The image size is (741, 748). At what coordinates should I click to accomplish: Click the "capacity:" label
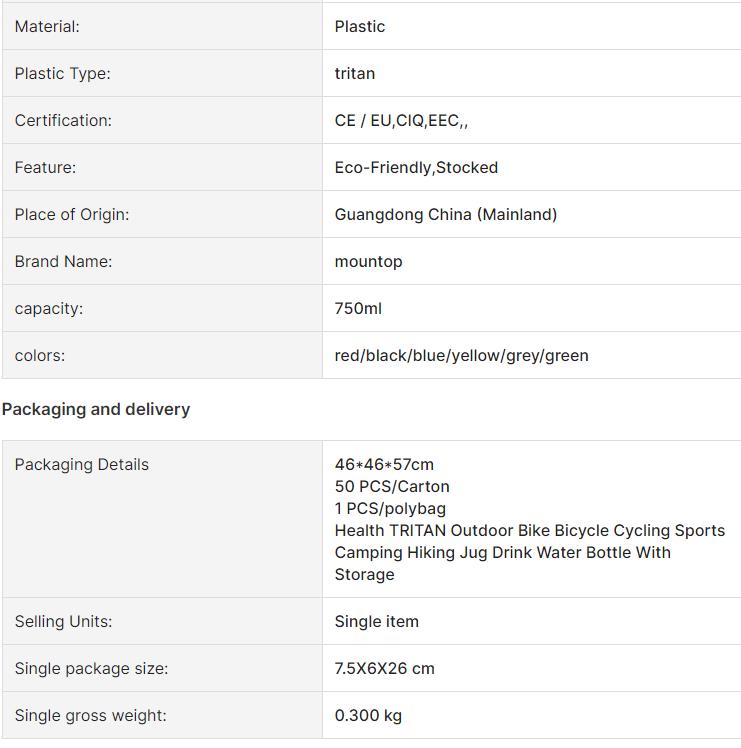point(49,309)
